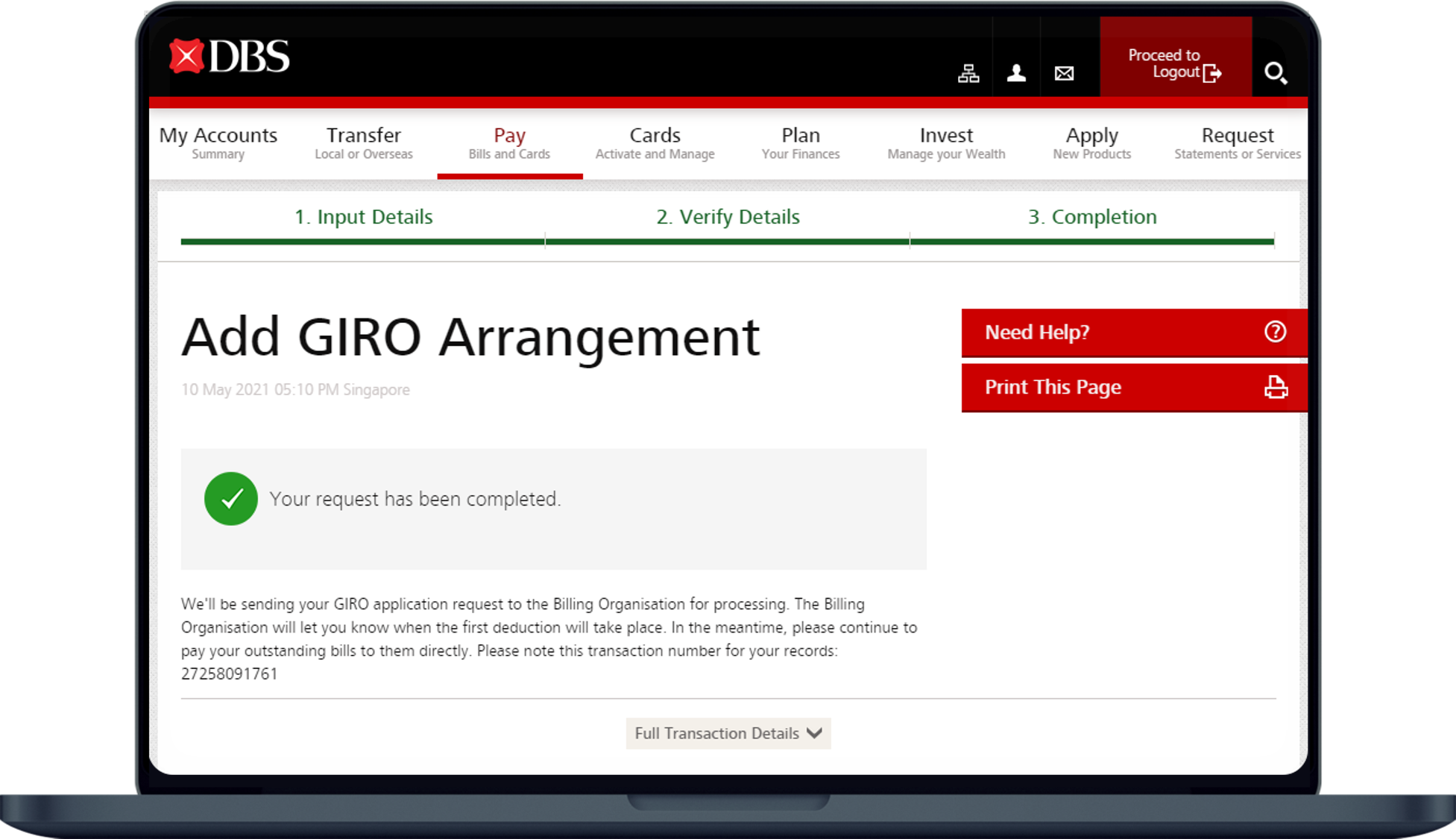Click step 1 Input Details
The height and width of the screenshot is (839, 1456).
pyautogui.click(x=363, y=217)
